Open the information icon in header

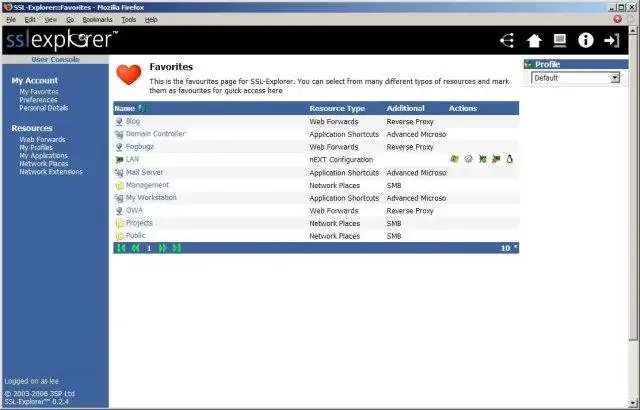pyautogui.click(x=586, y=40)
